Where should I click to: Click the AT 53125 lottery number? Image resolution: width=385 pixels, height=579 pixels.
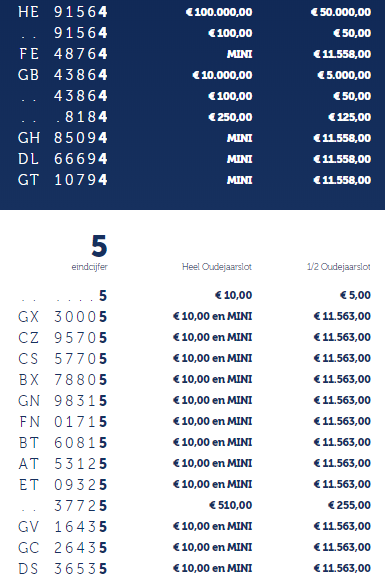click(62, 463)
